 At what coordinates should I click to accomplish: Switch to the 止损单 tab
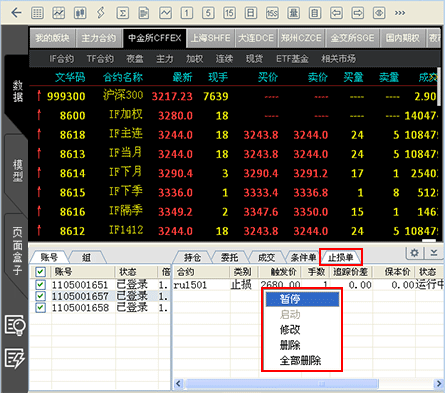click(x=341, y=257)
